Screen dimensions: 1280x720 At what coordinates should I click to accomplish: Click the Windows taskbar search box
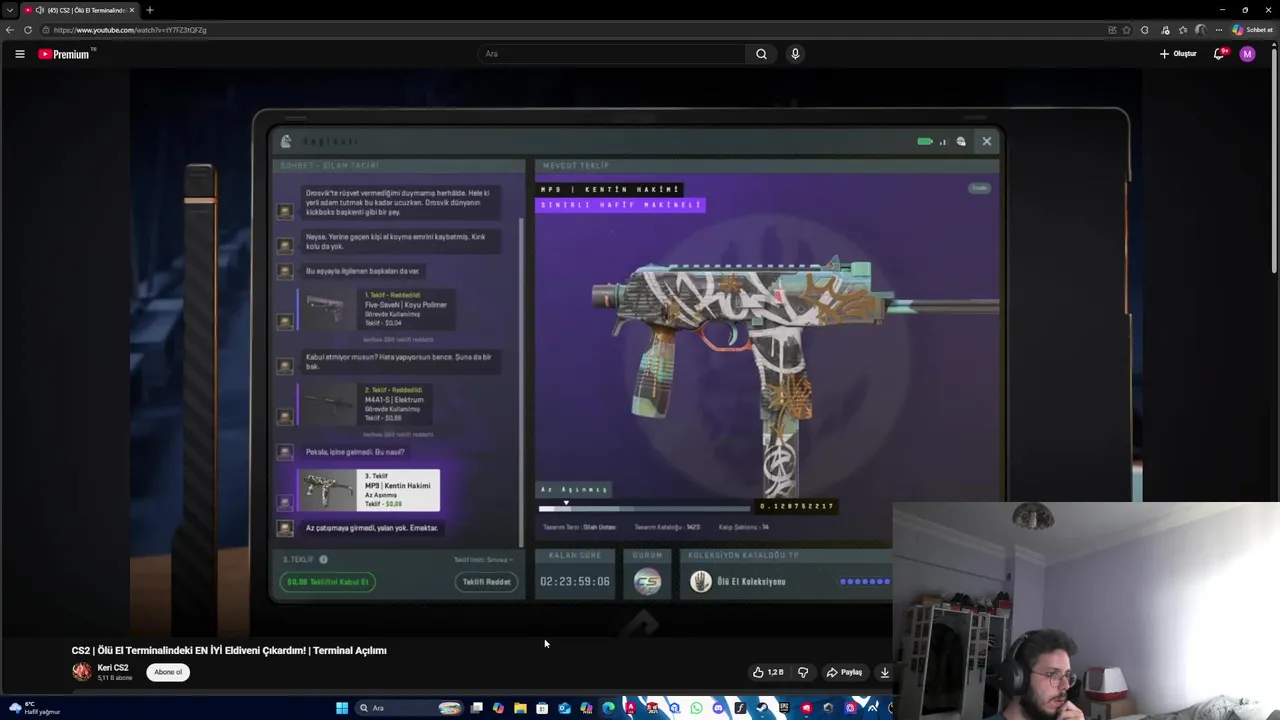(408, 708)
